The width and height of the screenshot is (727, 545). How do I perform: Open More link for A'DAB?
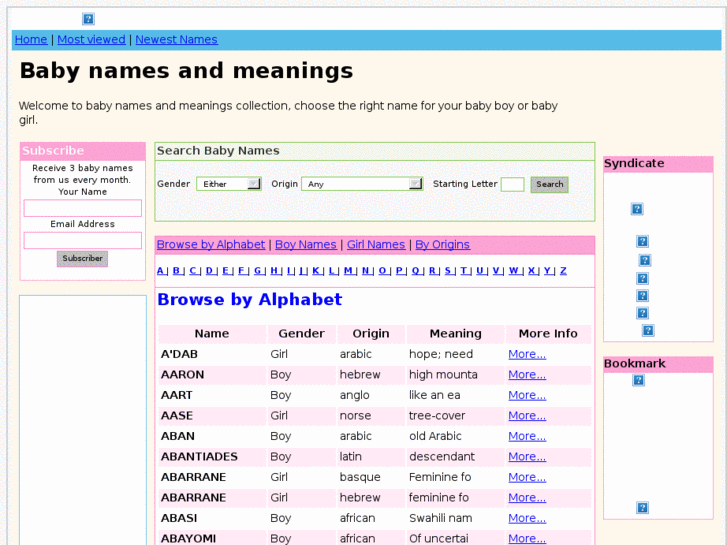[x=527, y=354]
